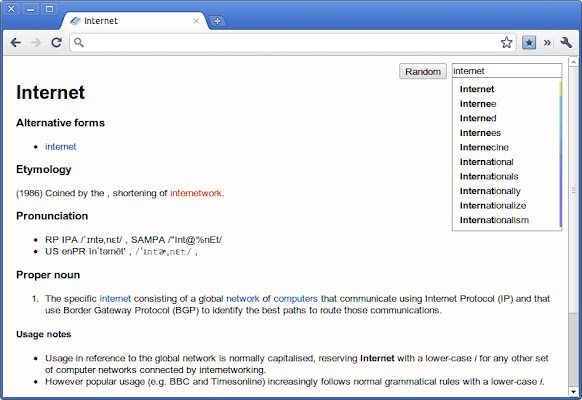Open the wrench settings menu
The width and height of the screenshot is (582, 400).
coord(566,43)
